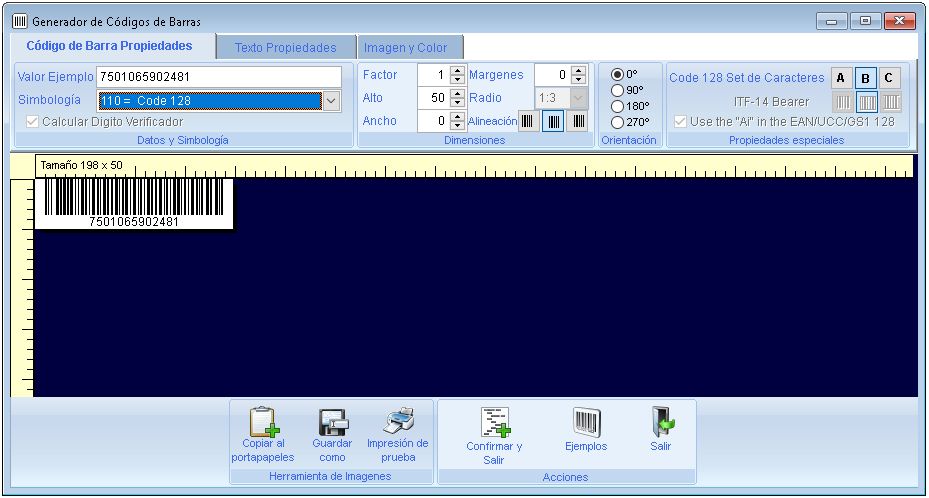Switch to the Texto Propiedades tab
This screenshot has width=929, height=498.
[x=285, y=47]
